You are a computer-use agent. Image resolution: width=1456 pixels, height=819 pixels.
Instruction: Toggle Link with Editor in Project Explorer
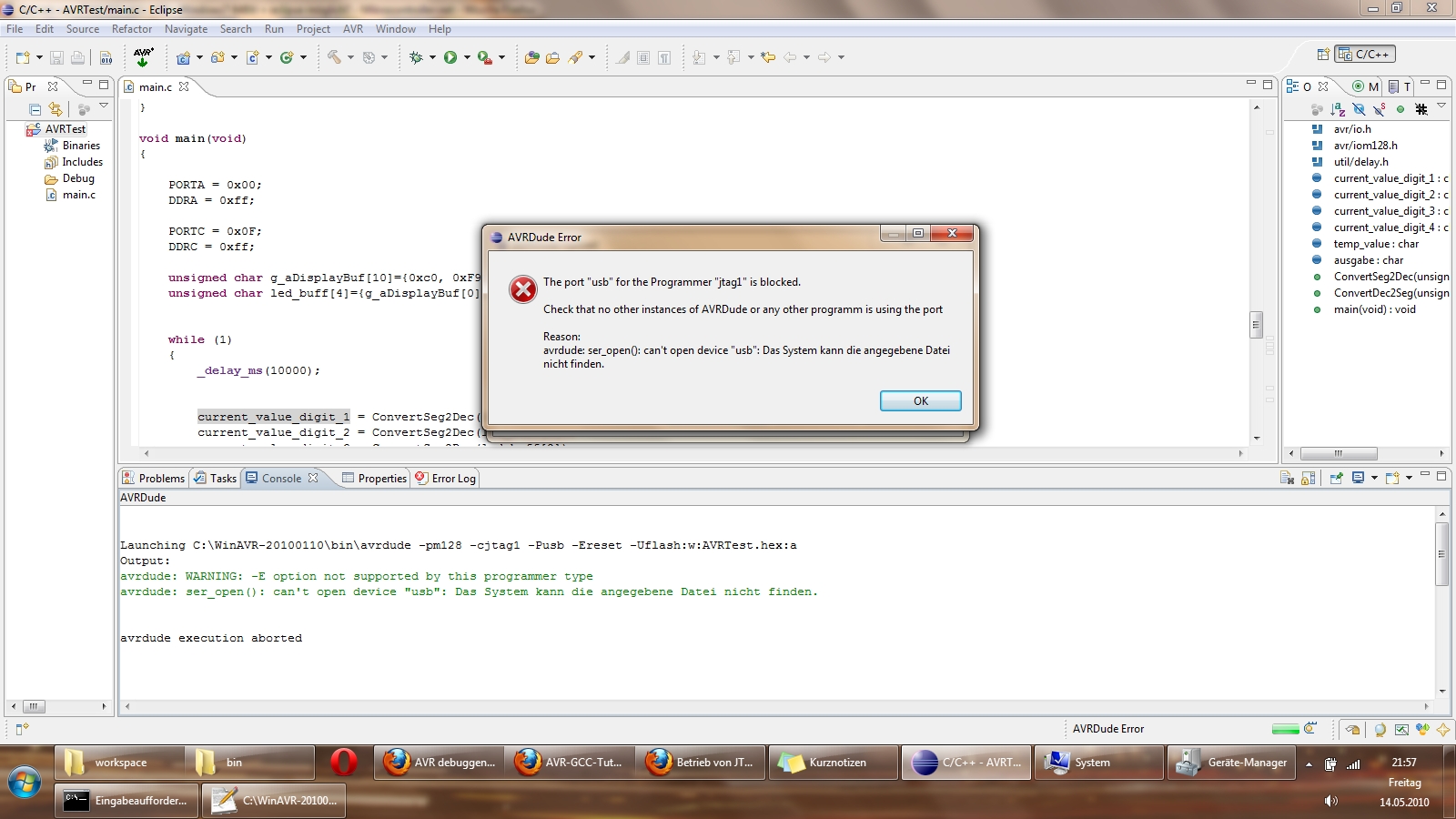coord(56,109)
